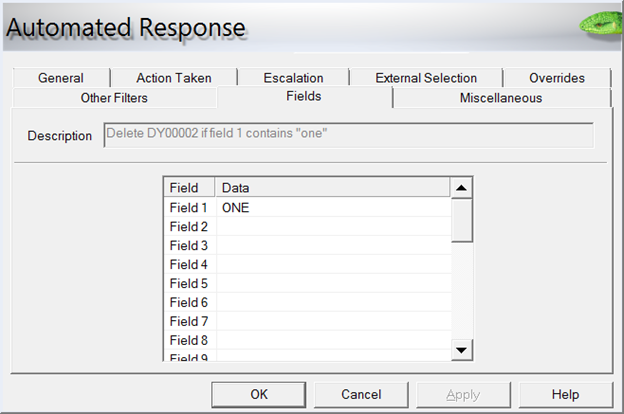Click the Fields tab

coord(304,98)
